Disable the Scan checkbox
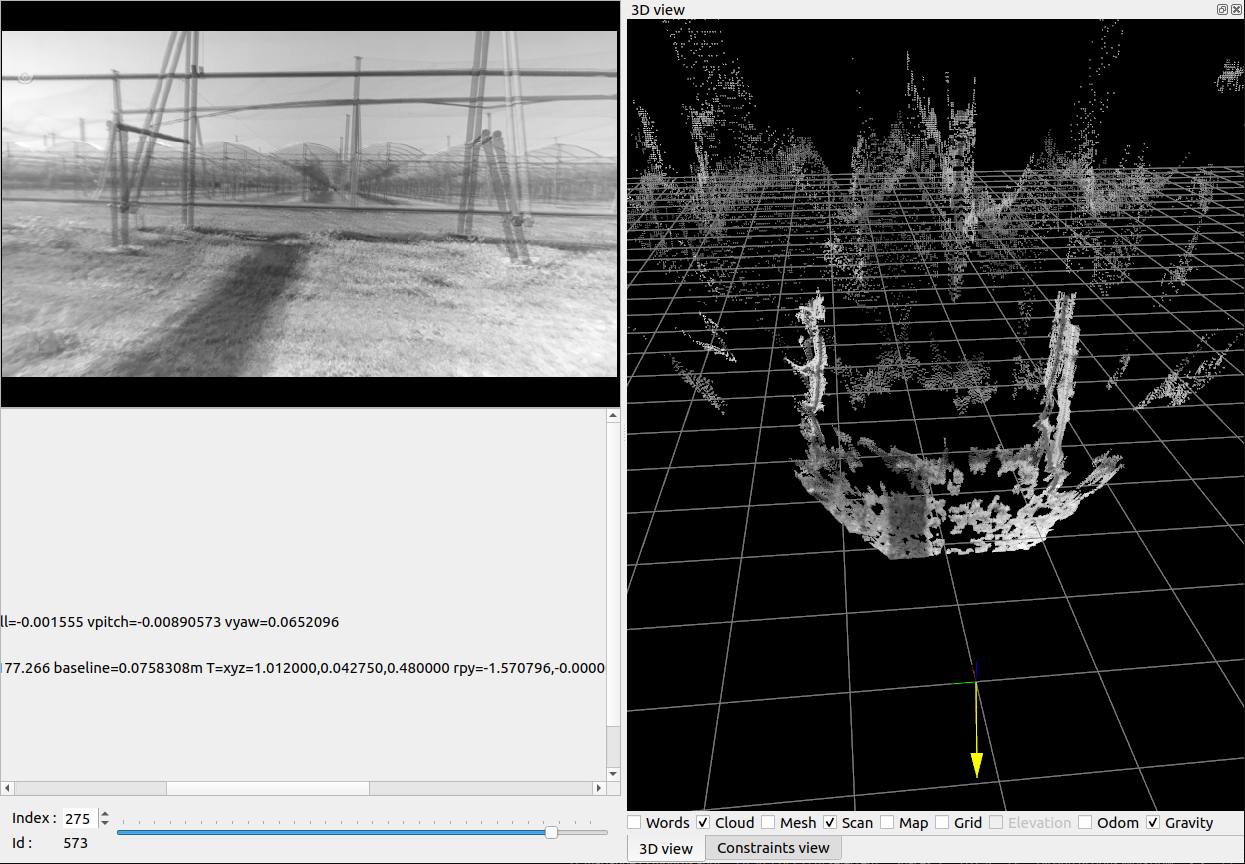The image size is (1245, 864). click(x=830, y=822)
